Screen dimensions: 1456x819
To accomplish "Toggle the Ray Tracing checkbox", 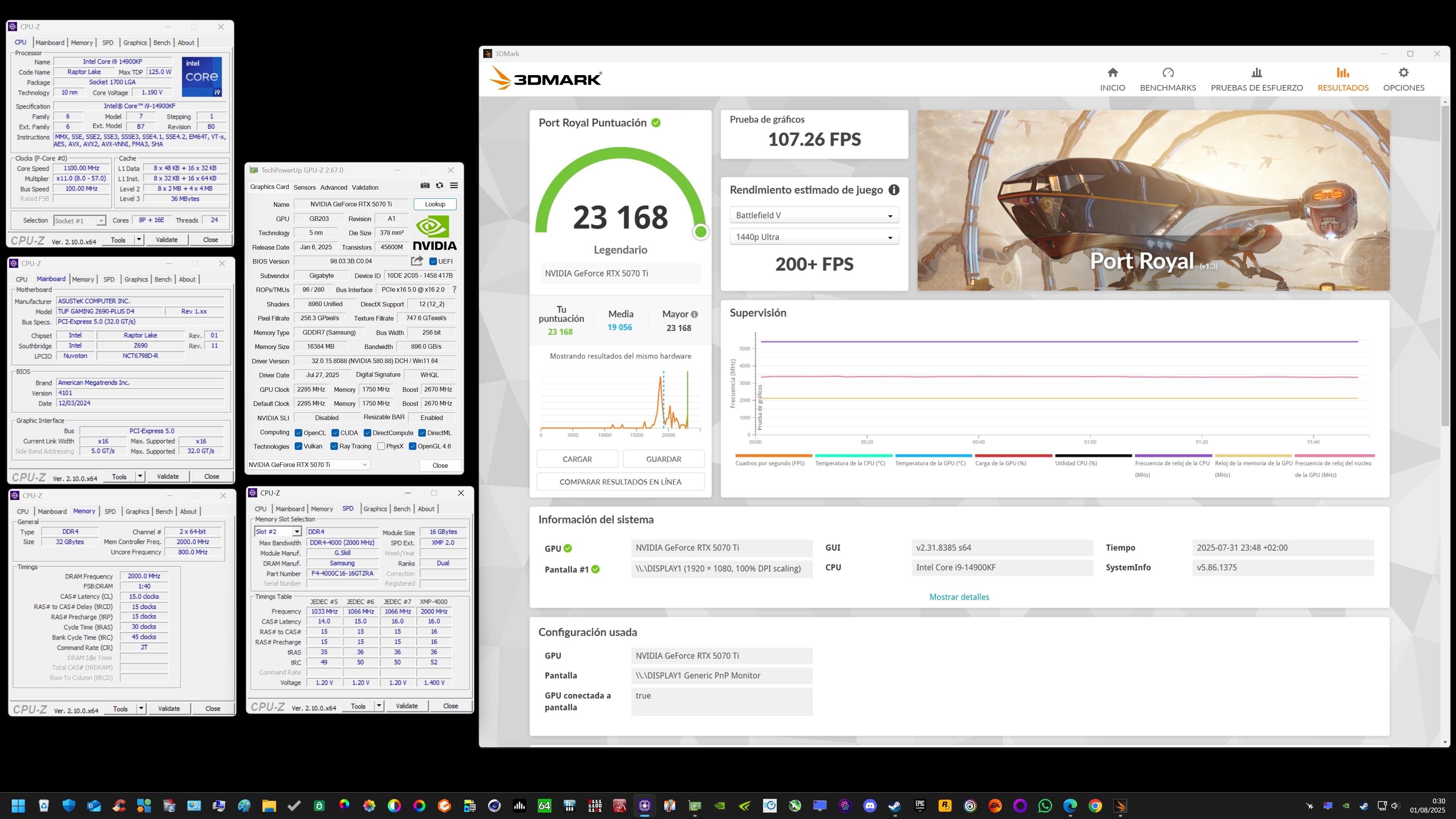I will click(334, 446).
